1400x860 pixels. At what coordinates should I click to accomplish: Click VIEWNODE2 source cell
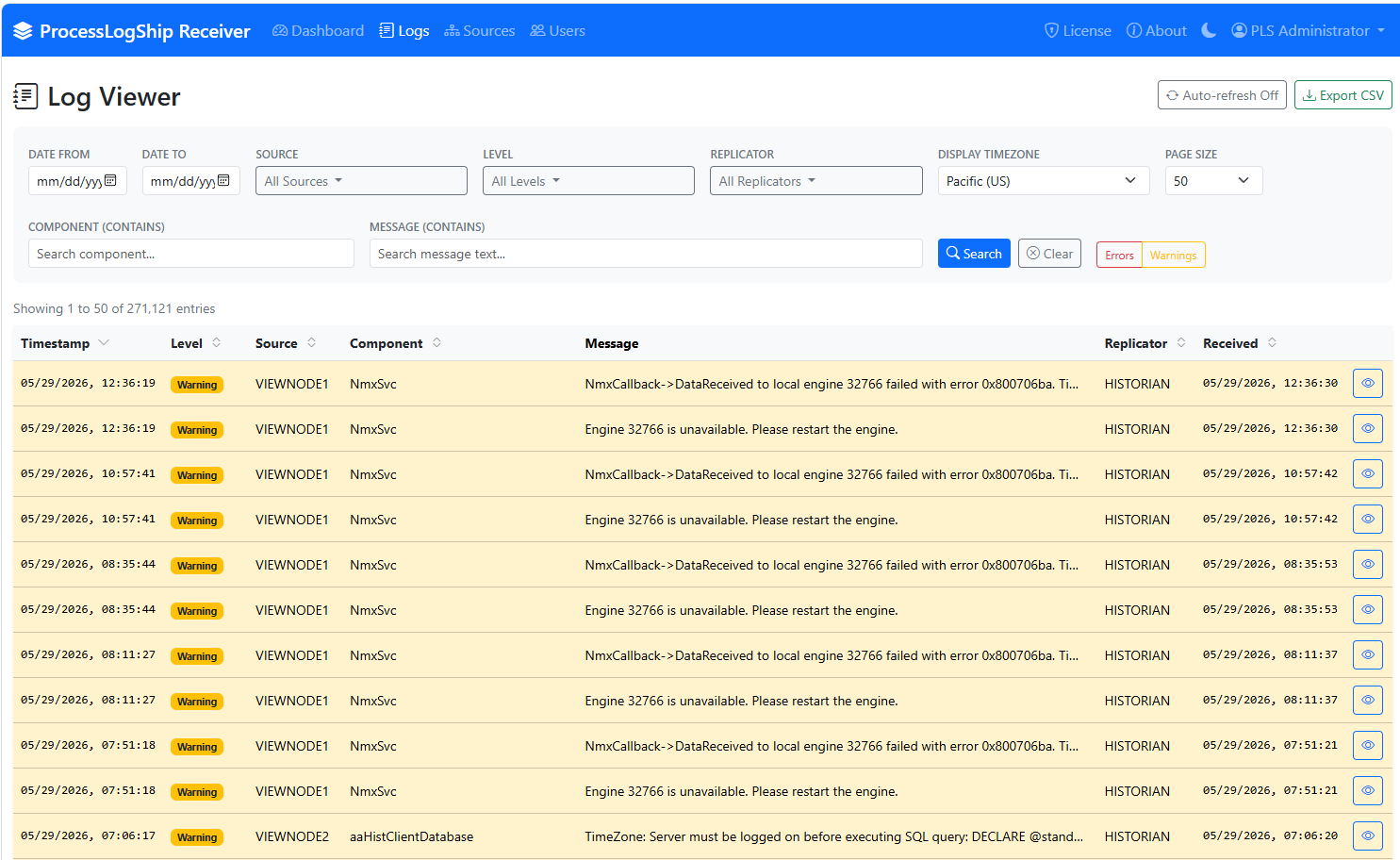(292, 836)
